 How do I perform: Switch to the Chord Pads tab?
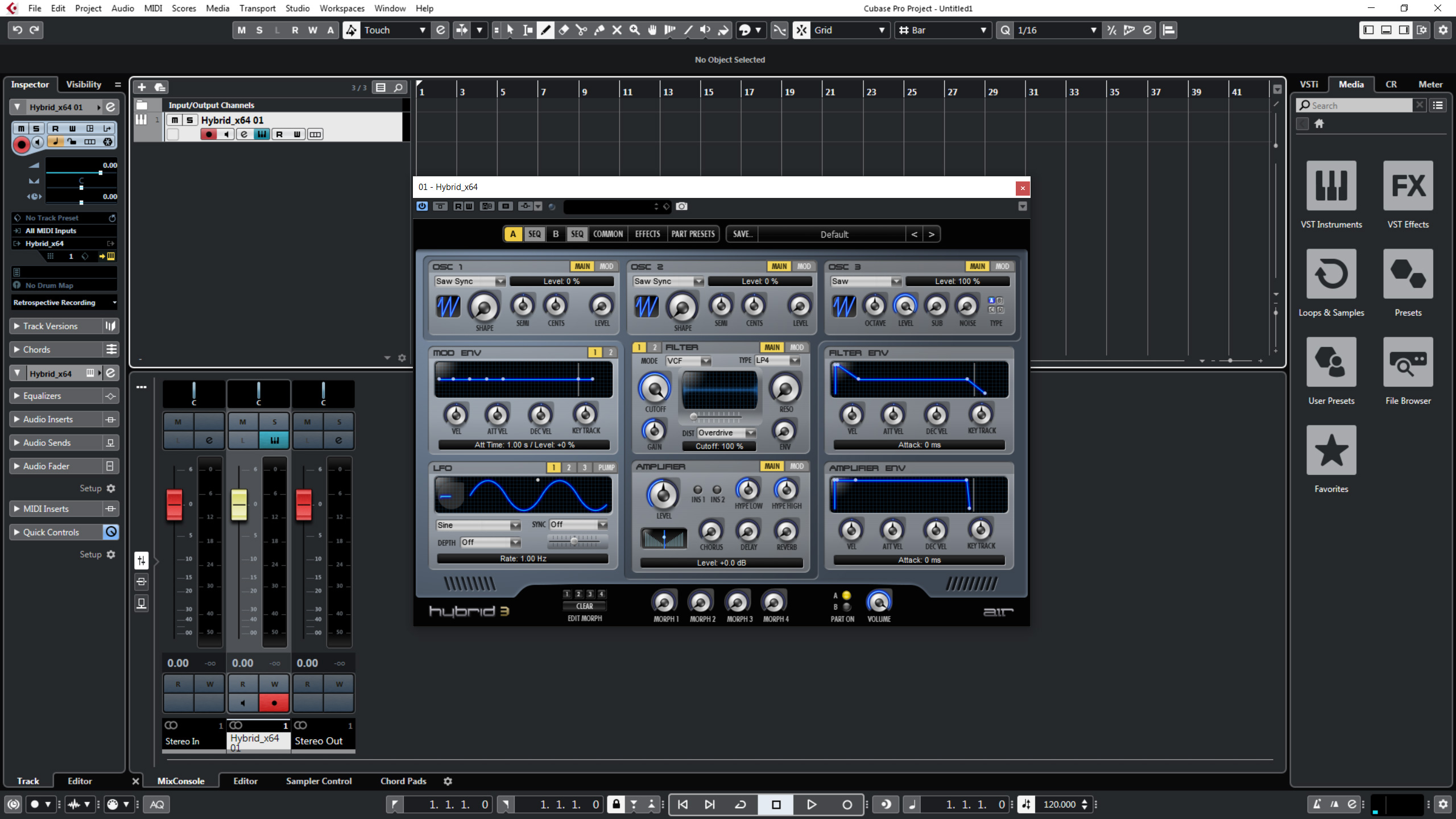[x=403, y=781]
